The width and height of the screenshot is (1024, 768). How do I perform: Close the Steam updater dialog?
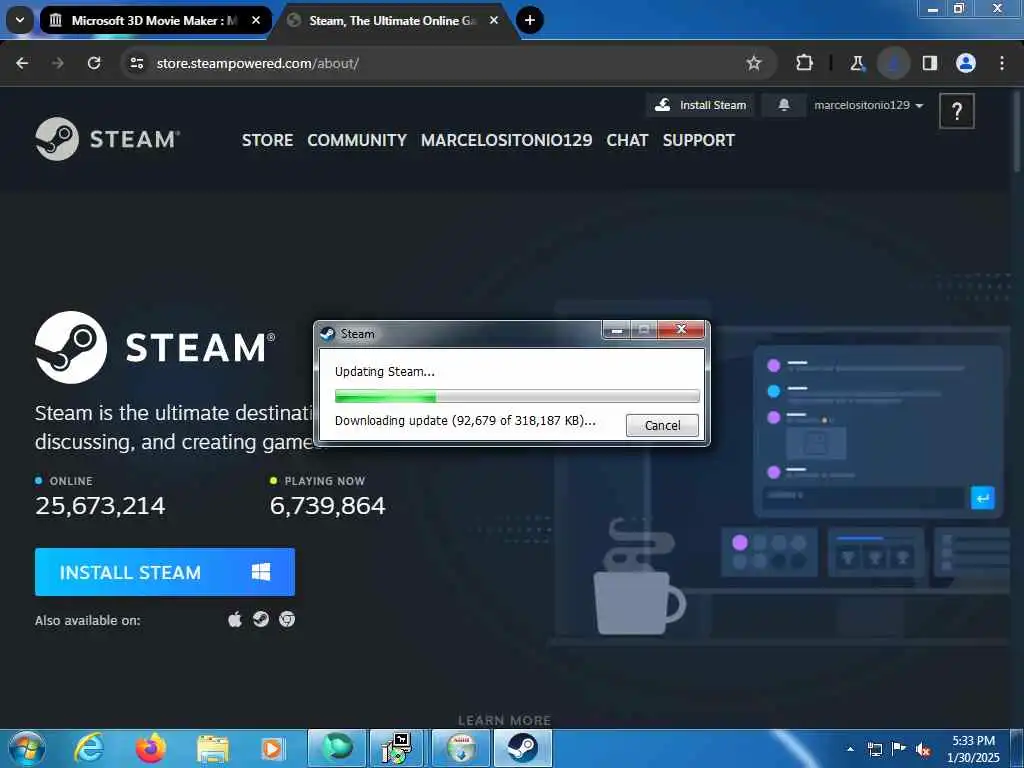click(681, 330)
